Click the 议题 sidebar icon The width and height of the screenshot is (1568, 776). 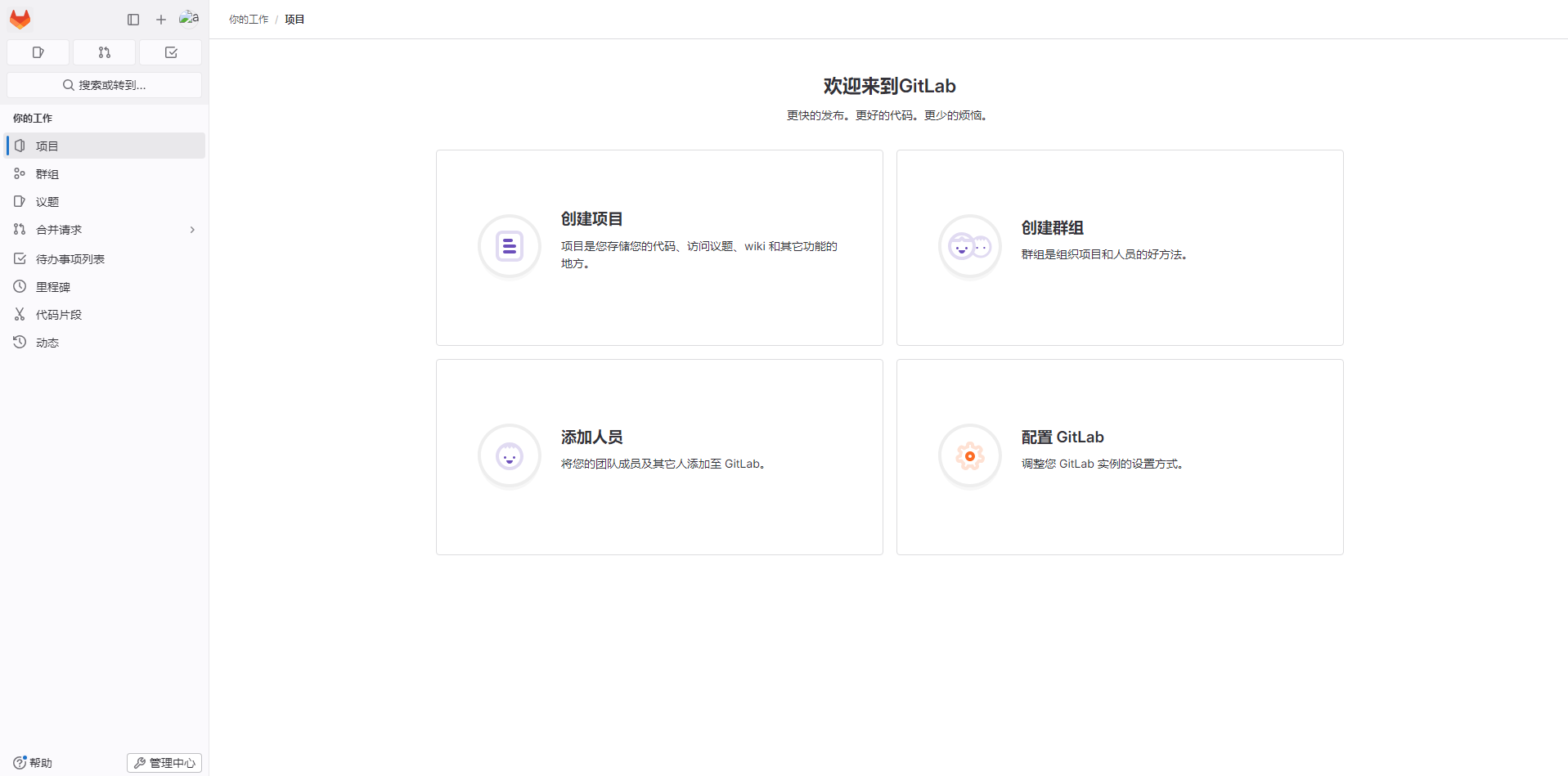pyautogui.click(x=20, y=201)
